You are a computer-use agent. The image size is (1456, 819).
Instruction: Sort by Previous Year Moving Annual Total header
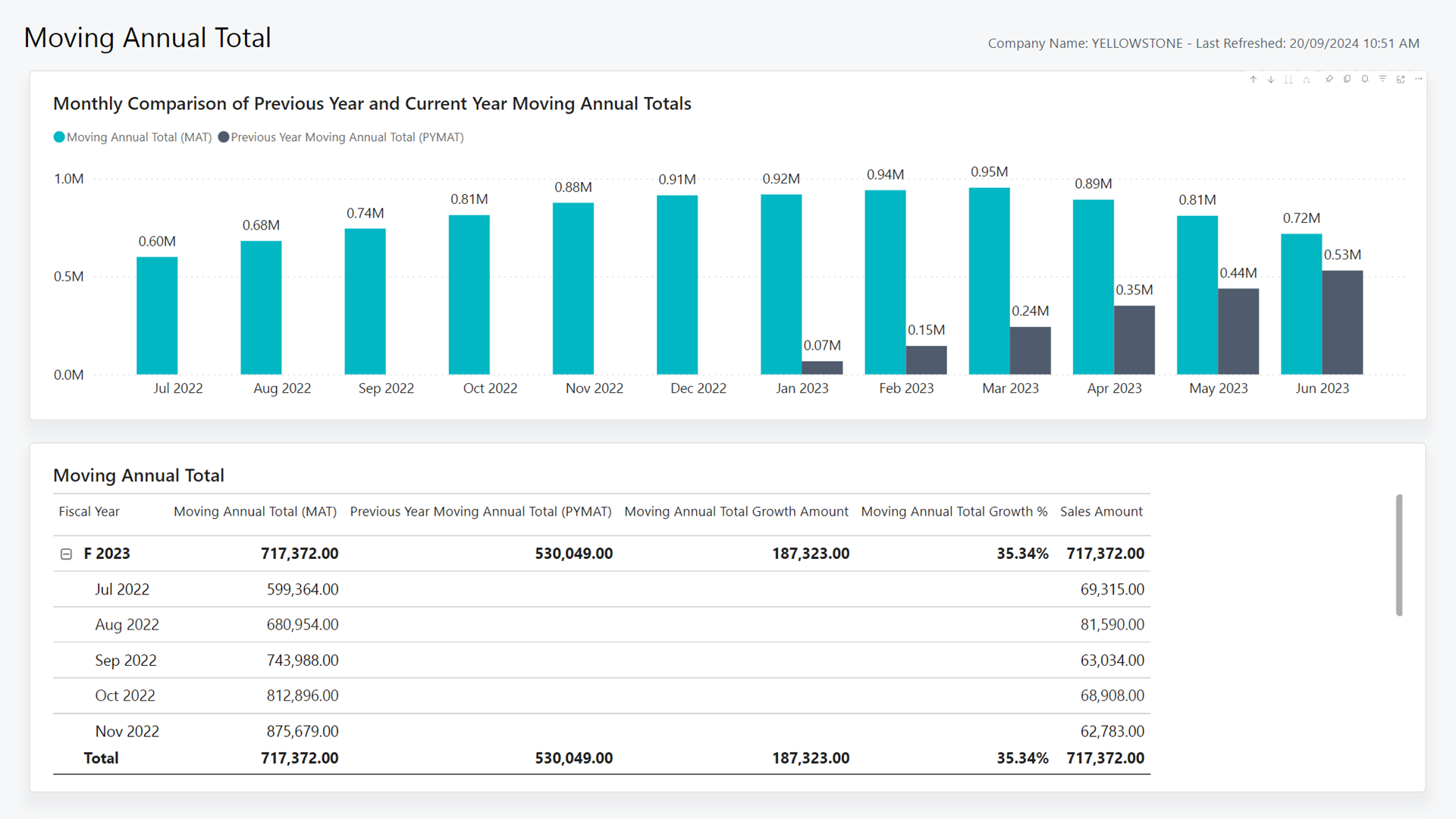(x=481, y=512)
